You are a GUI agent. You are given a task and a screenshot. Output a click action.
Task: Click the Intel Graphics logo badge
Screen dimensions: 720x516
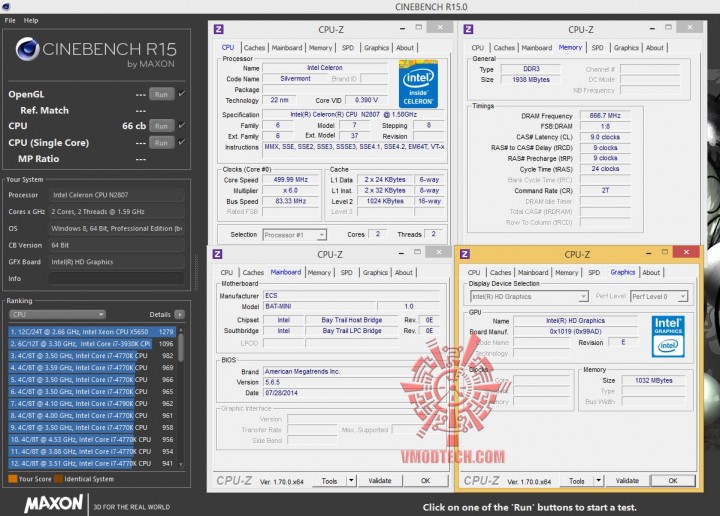(668, 337)
